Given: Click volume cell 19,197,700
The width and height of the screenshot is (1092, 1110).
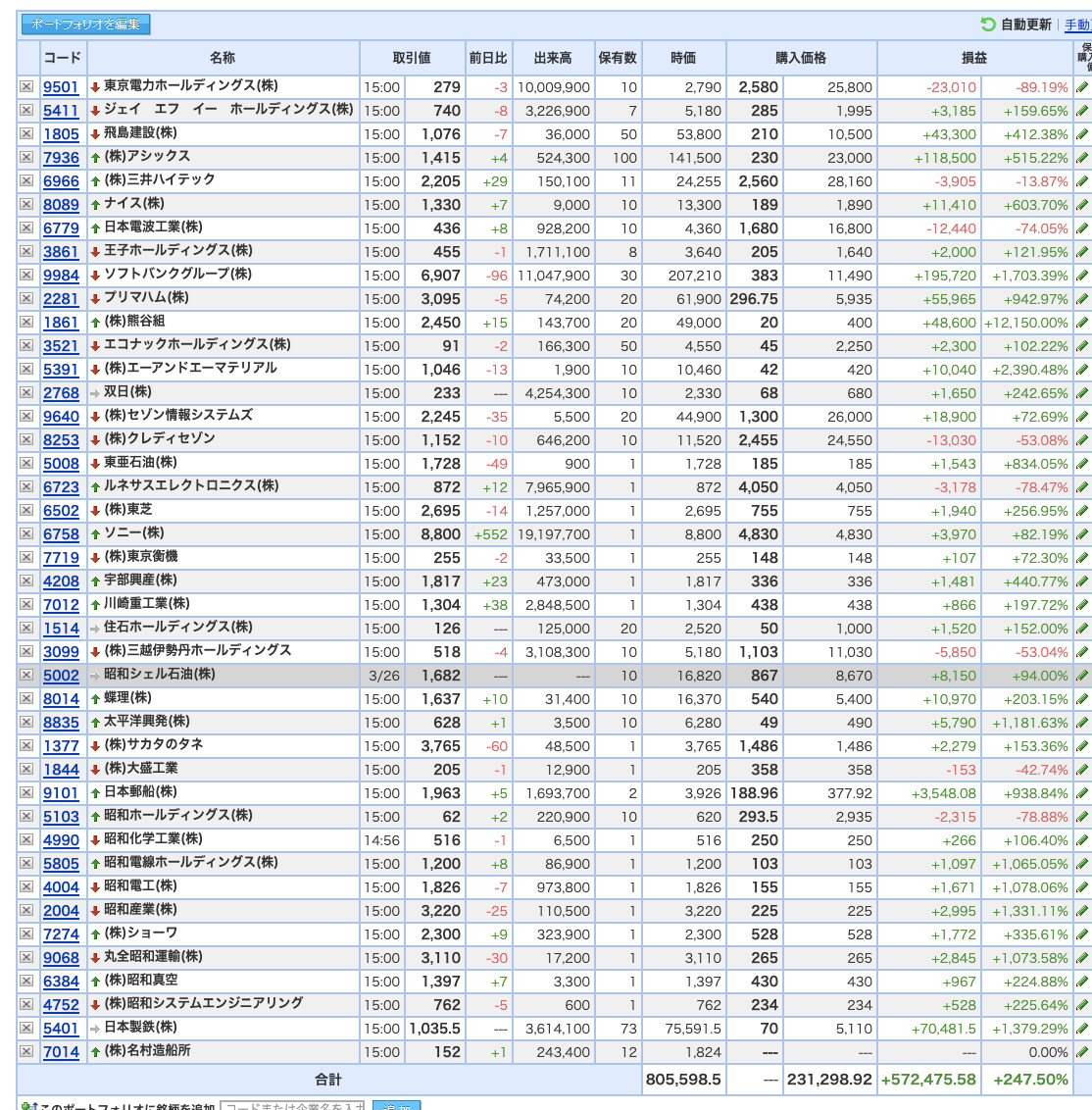Looking at the screenshot, I should click(x=554, y=534).
